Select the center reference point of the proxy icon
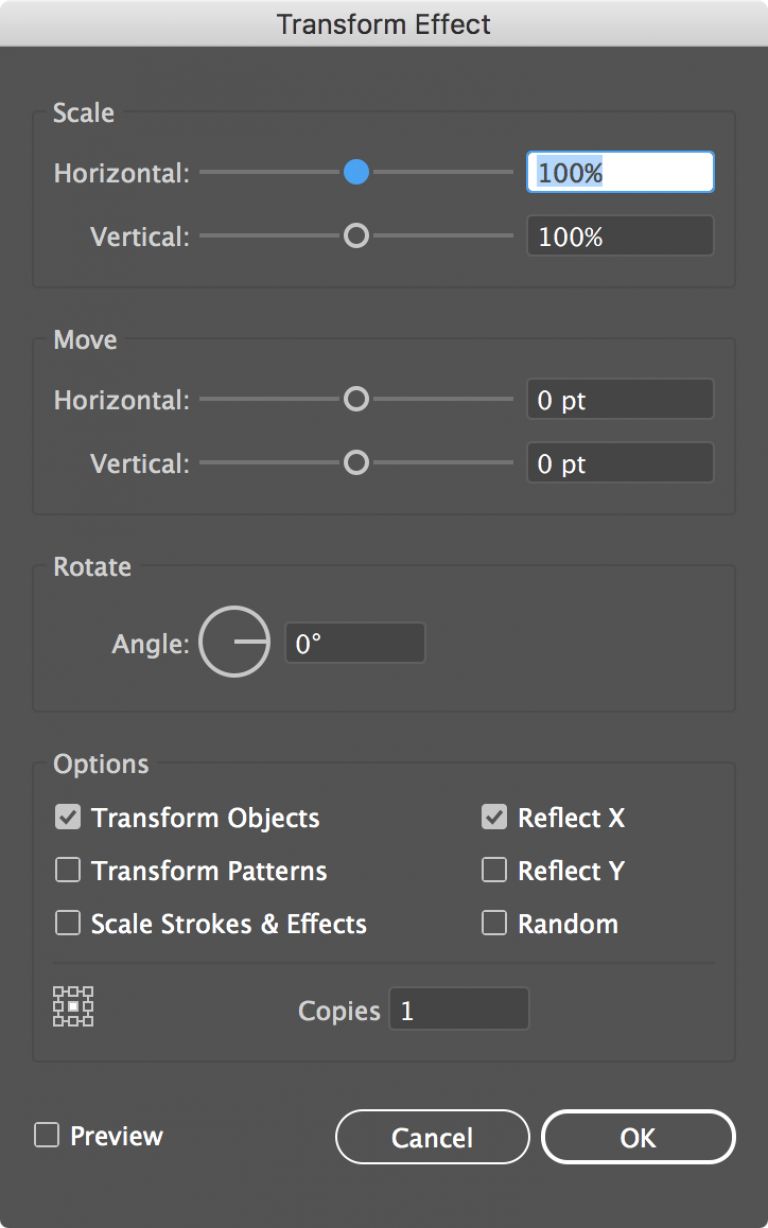 tap(73, 1006)
